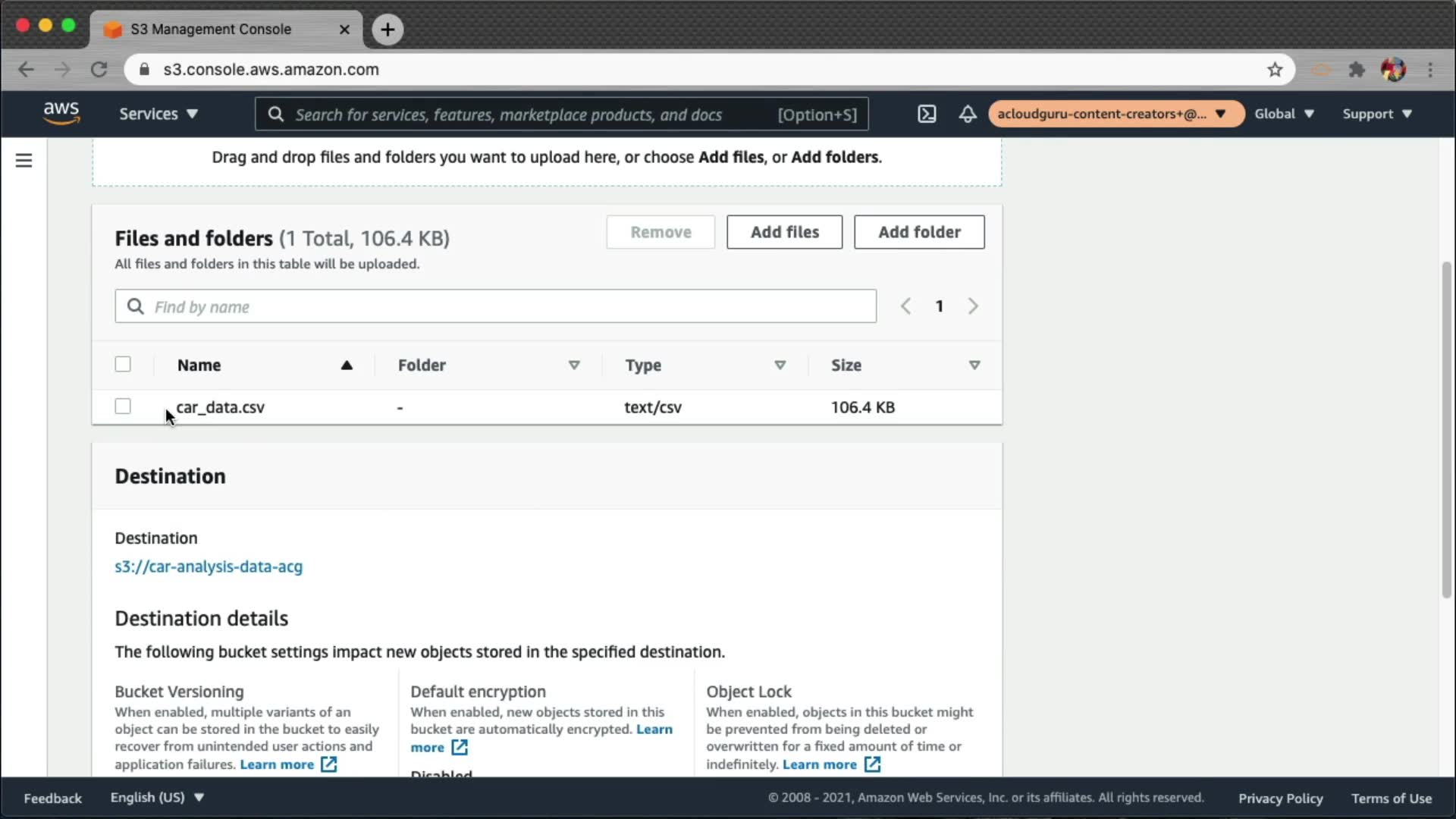Check the car_data.csv row checkbox

(123, 406)
